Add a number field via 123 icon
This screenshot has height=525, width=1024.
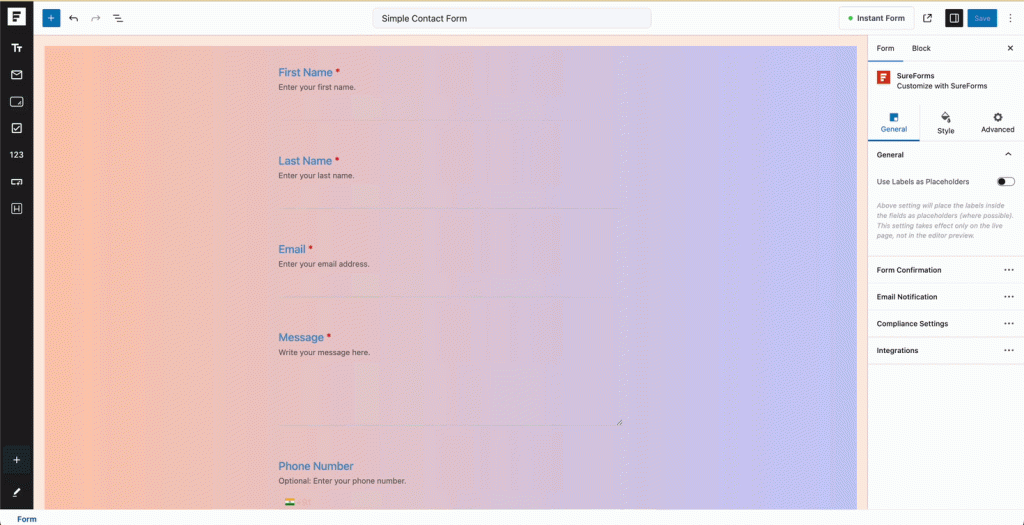[17, 155]
